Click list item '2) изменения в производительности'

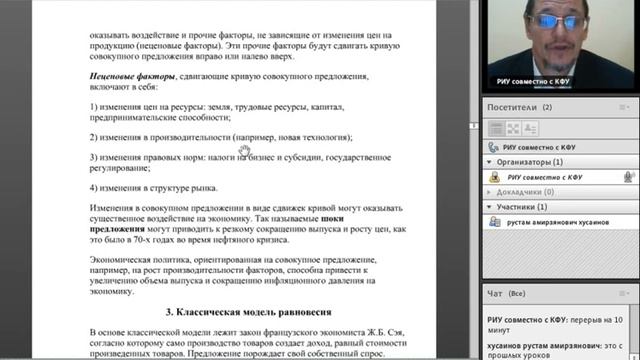click(221, 138)
